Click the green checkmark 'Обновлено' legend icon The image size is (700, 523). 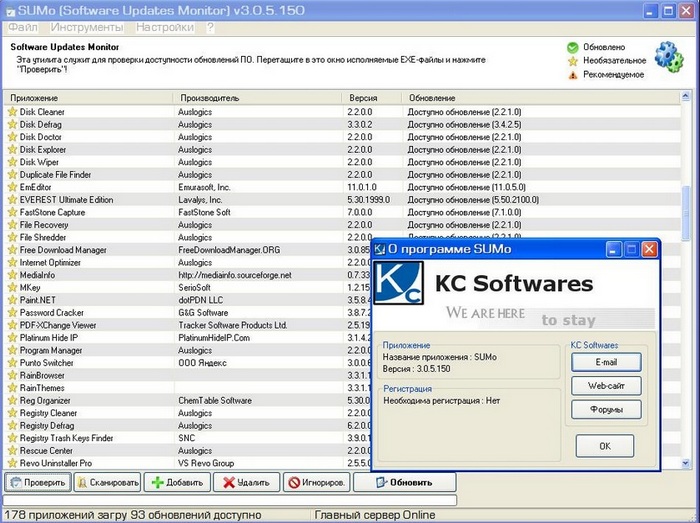pyautogui.click(x=573, y=47)
